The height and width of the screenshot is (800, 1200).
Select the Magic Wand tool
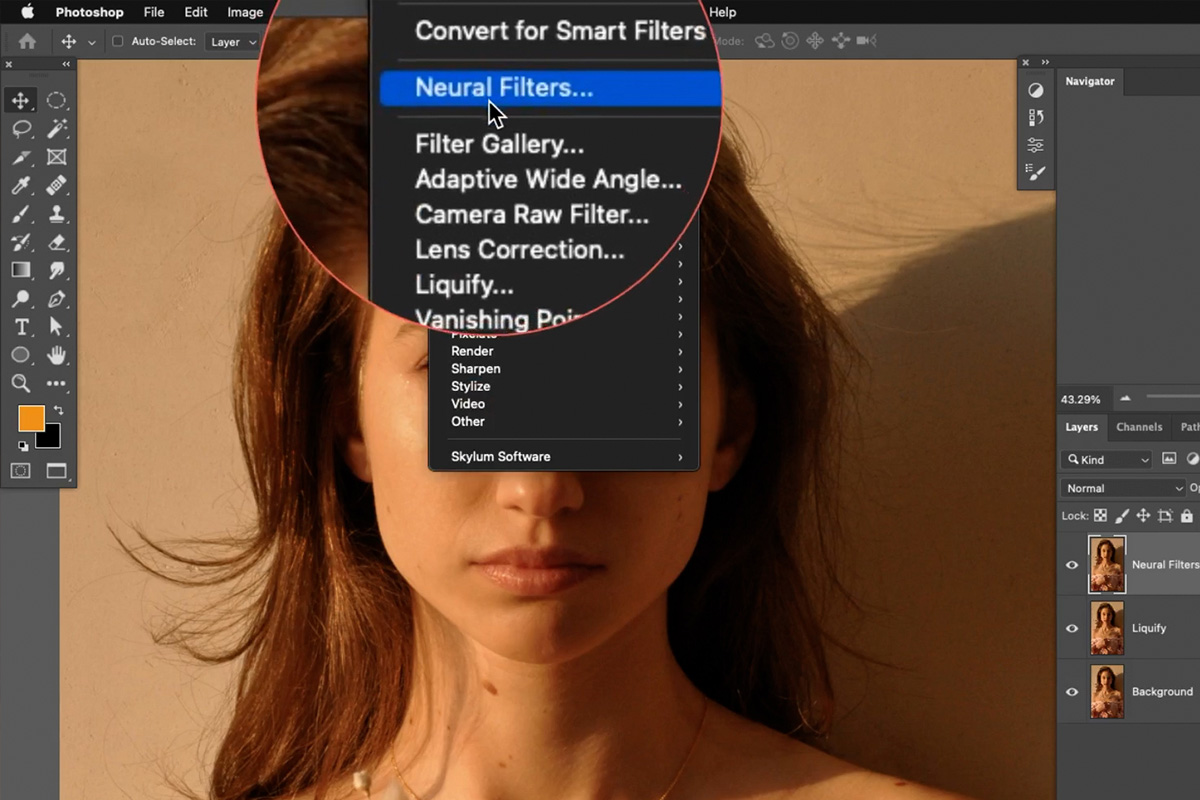(x=56, y=129)
